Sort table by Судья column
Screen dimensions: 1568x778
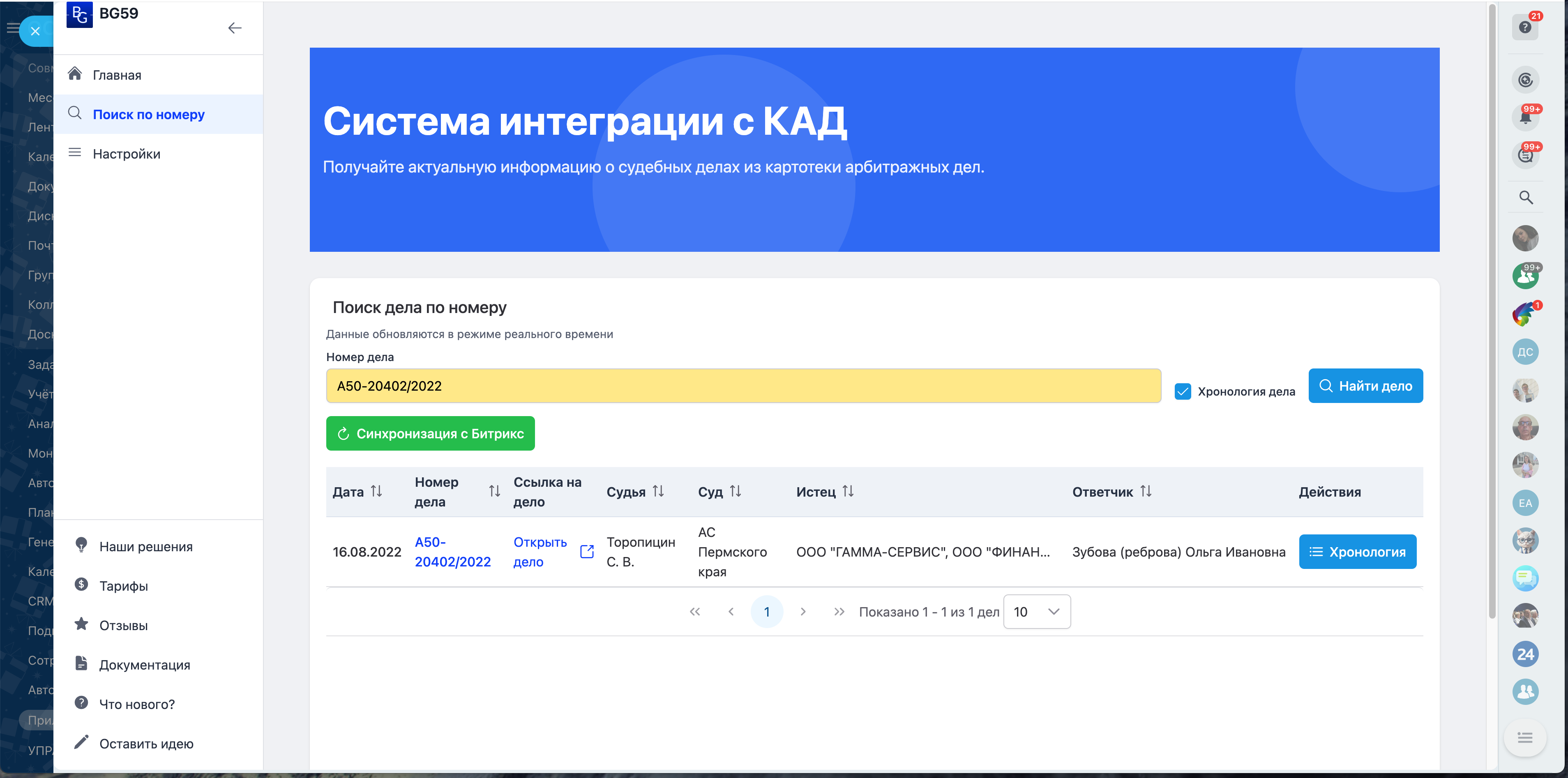pyautogui.click(x=658, y=491)
